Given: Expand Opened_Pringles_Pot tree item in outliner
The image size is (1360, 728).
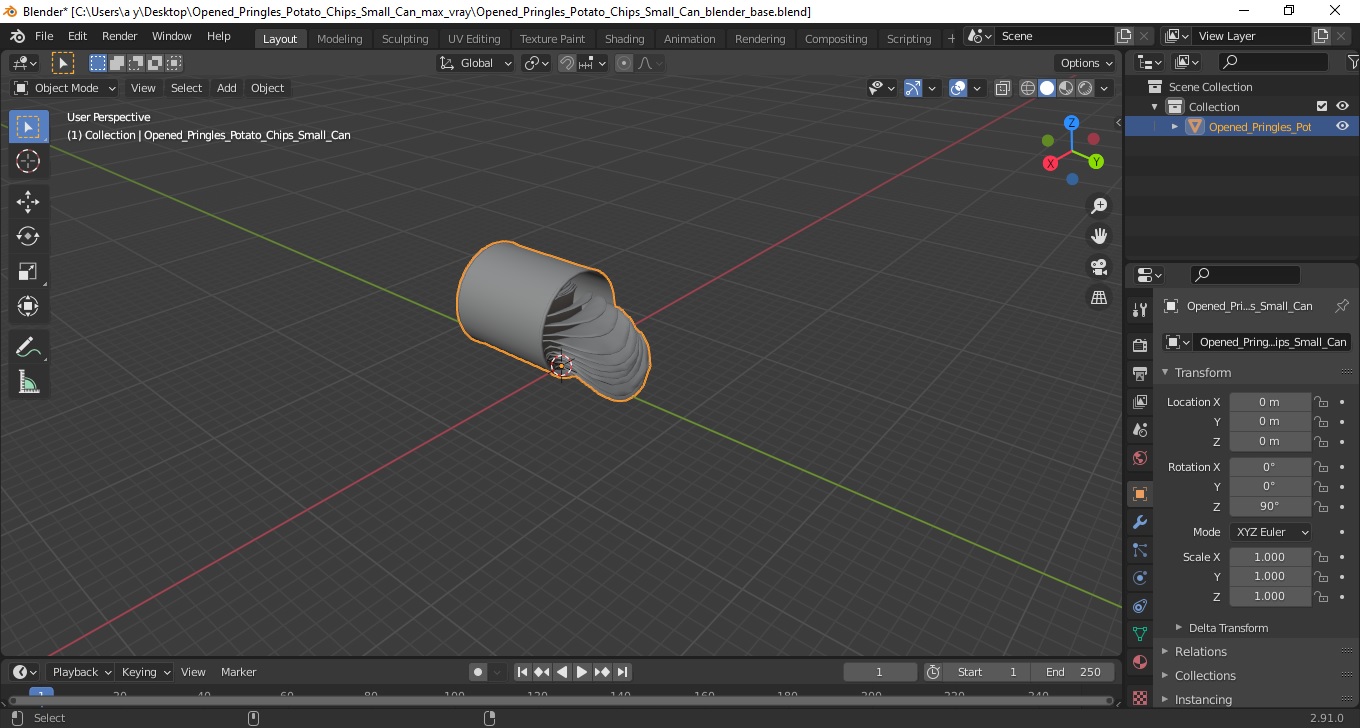Looking at the screenshot, I should 1175,126.
